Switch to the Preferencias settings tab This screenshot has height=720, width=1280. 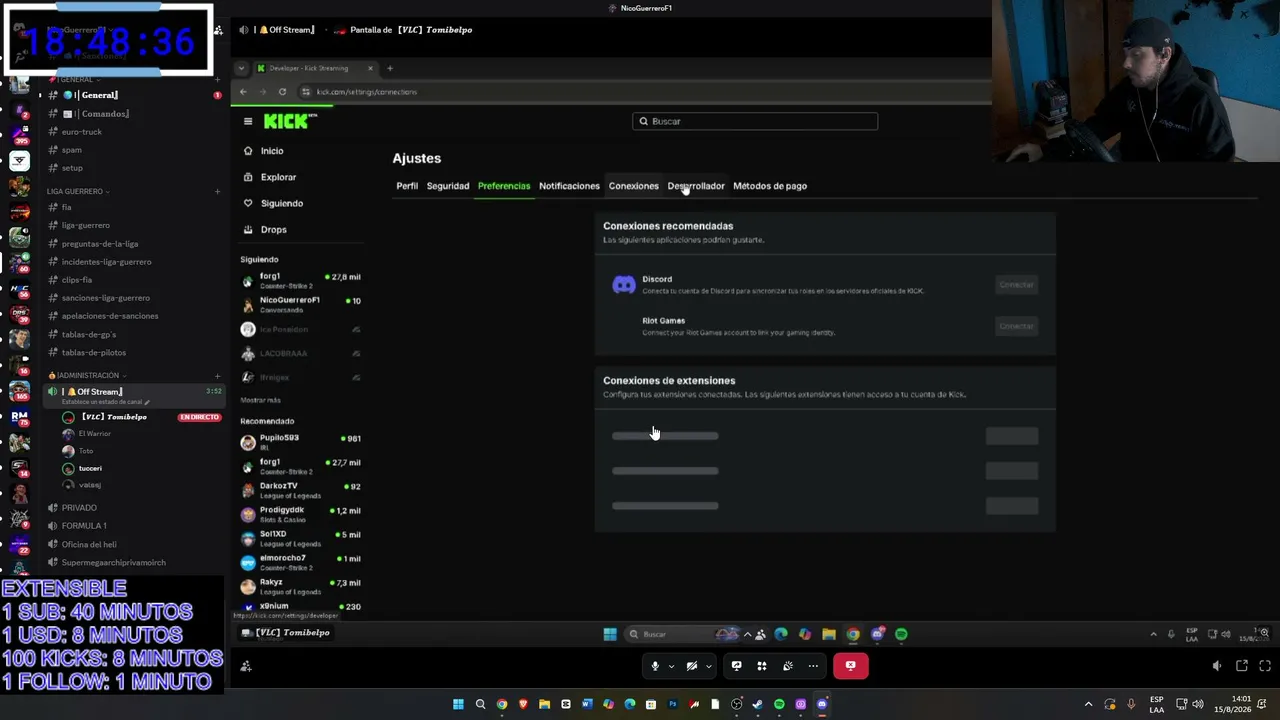tap(504, 186)
